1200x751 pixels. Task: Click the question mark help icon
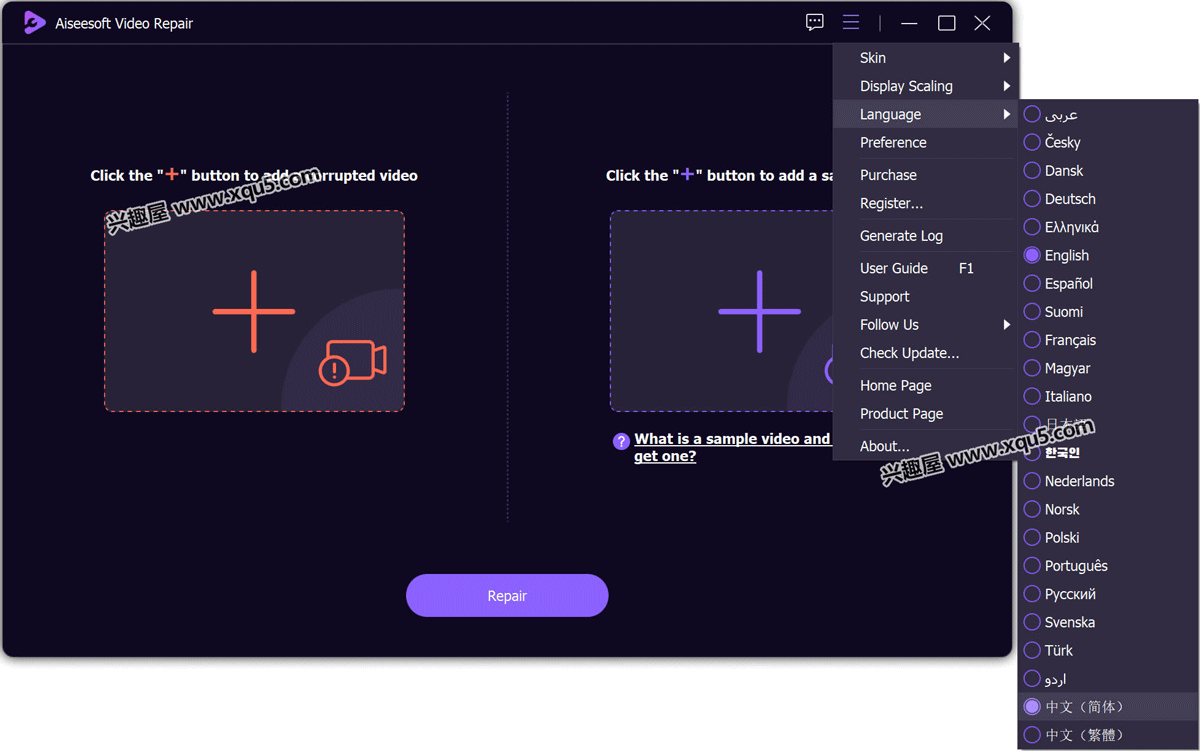coord(621,441)
